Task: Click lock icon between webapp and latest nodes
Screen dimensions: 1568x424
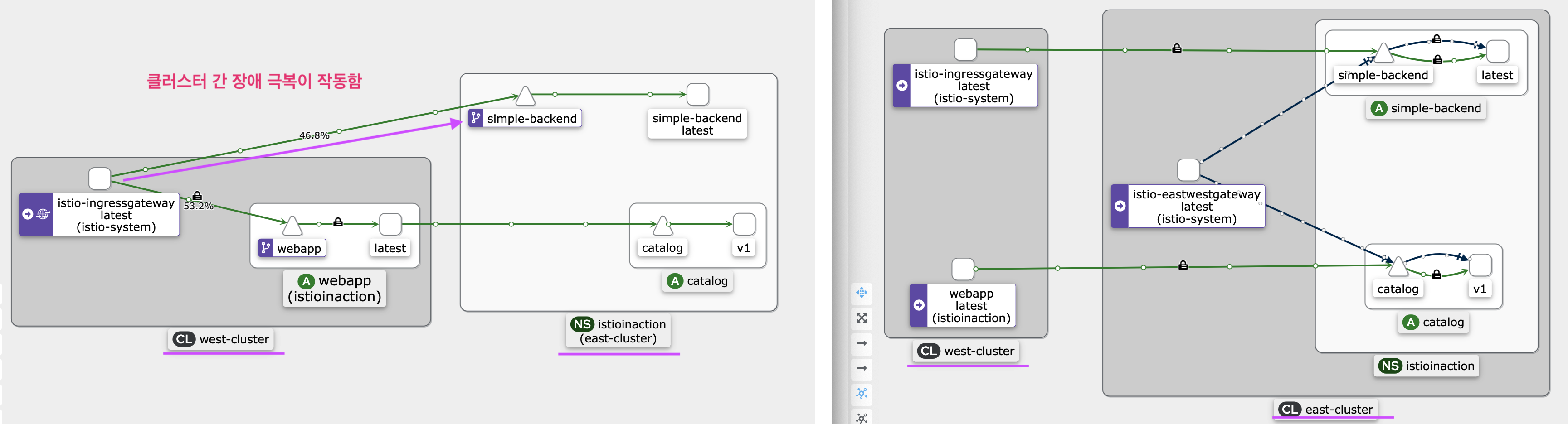Action: click(338, 222)
